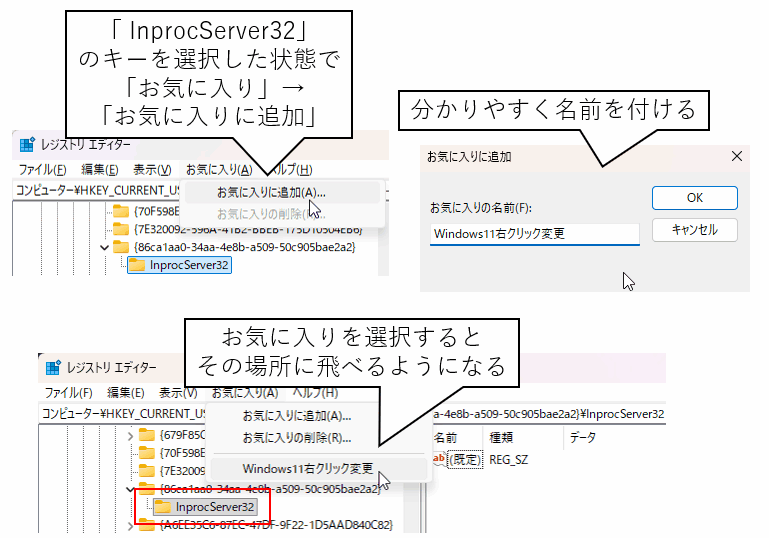
Task: Select {7E32009 key in bottom tree
Action: [x=182, y=471]
